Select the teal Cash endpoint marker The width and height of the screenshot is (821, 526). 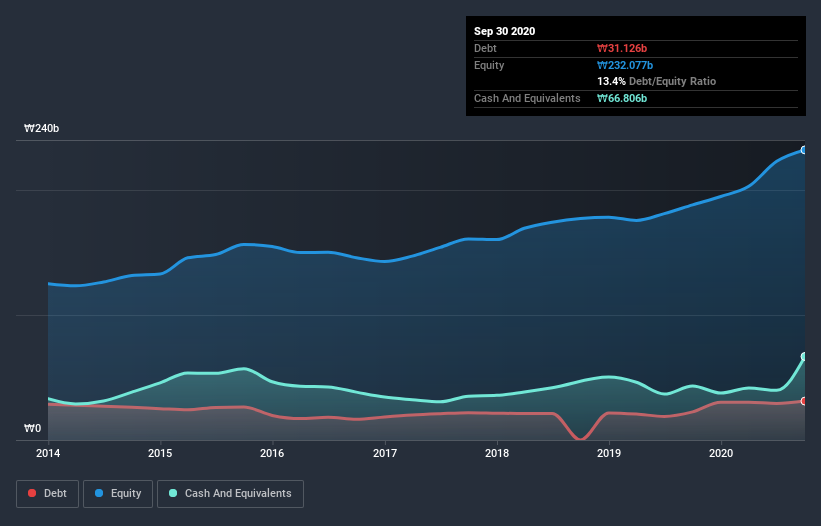click(x=803, y=357)
